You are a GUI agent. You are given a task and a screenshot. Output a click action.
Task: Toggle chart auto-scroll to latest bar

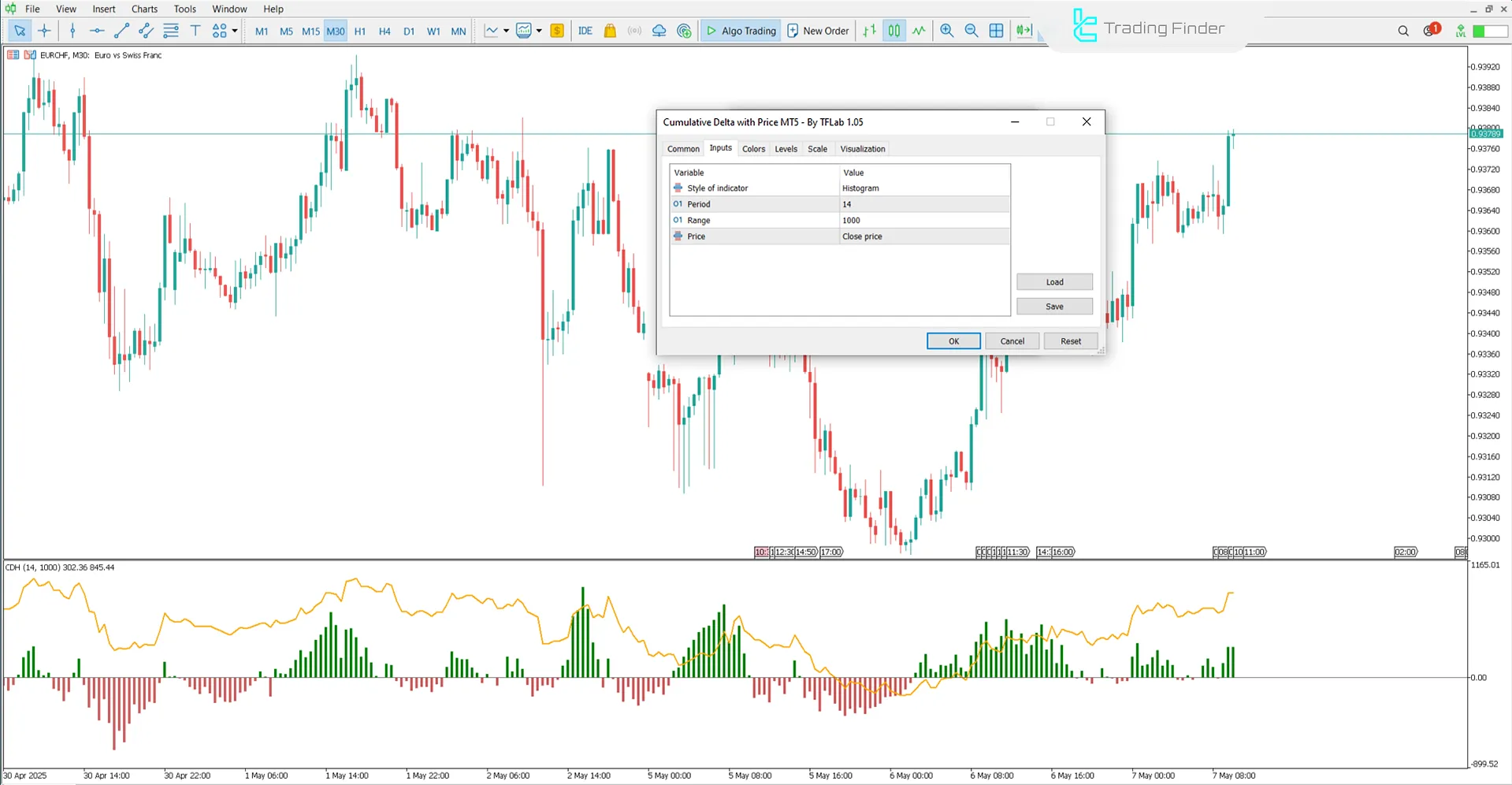click(x=1023, y=31)
